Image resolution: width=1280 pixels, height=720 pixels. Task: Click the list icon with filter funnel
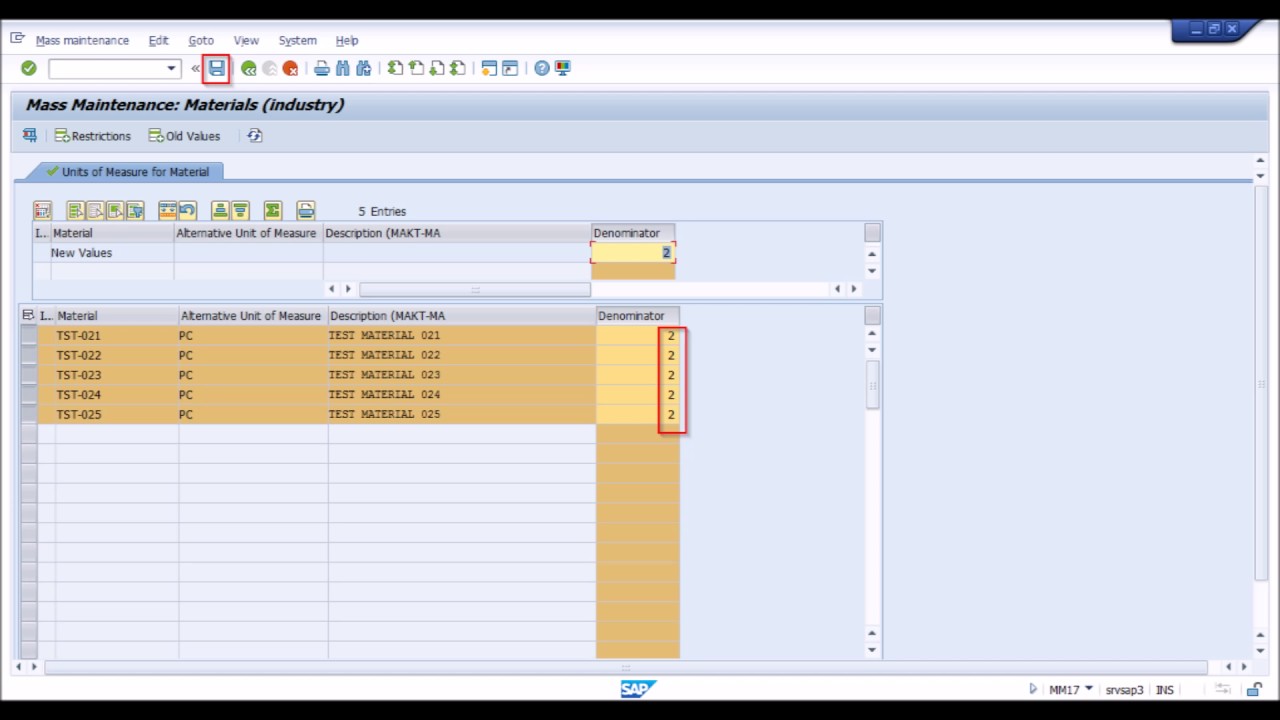point(135,210)
